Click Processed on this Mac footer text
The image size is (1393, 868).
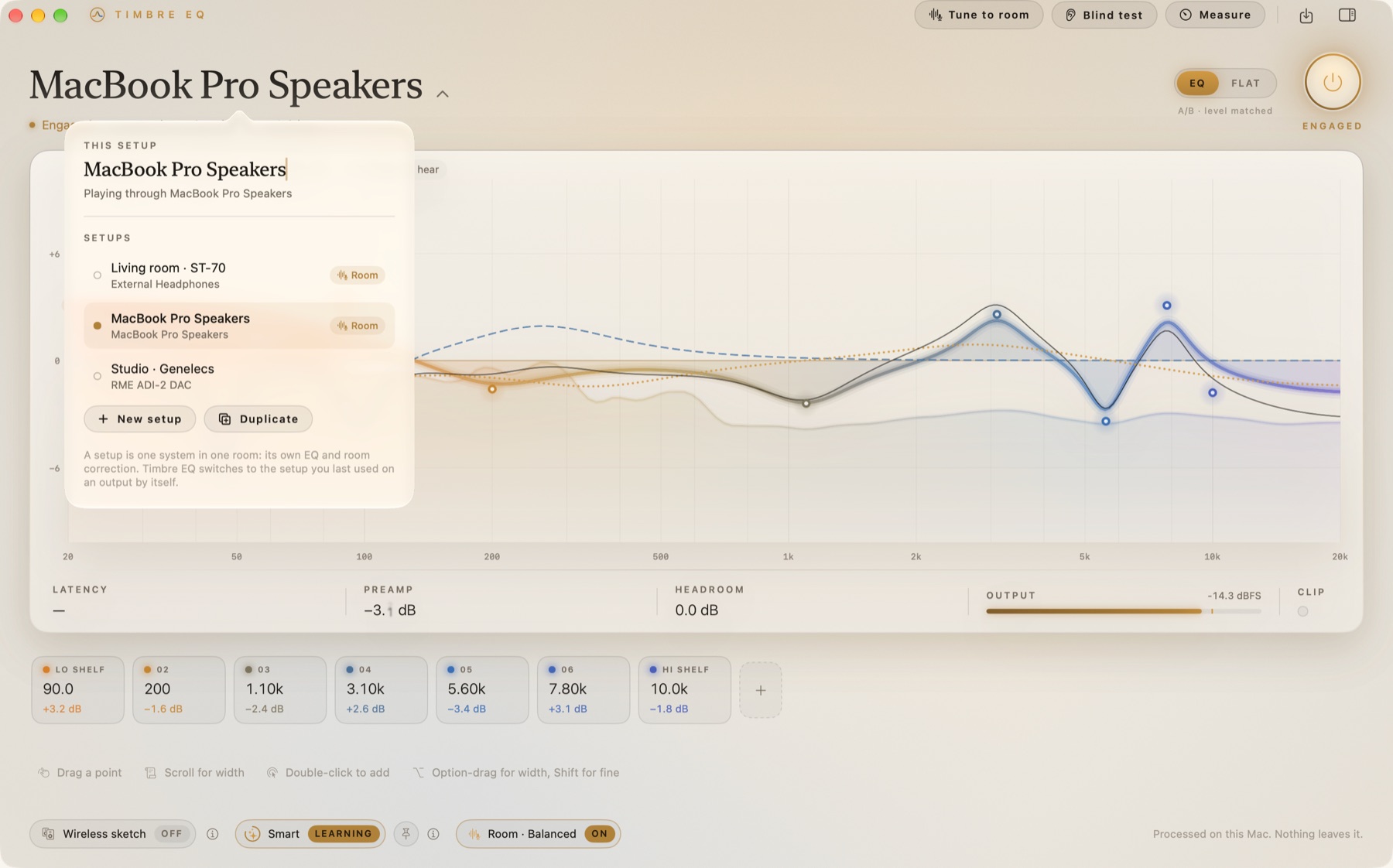1258,834
